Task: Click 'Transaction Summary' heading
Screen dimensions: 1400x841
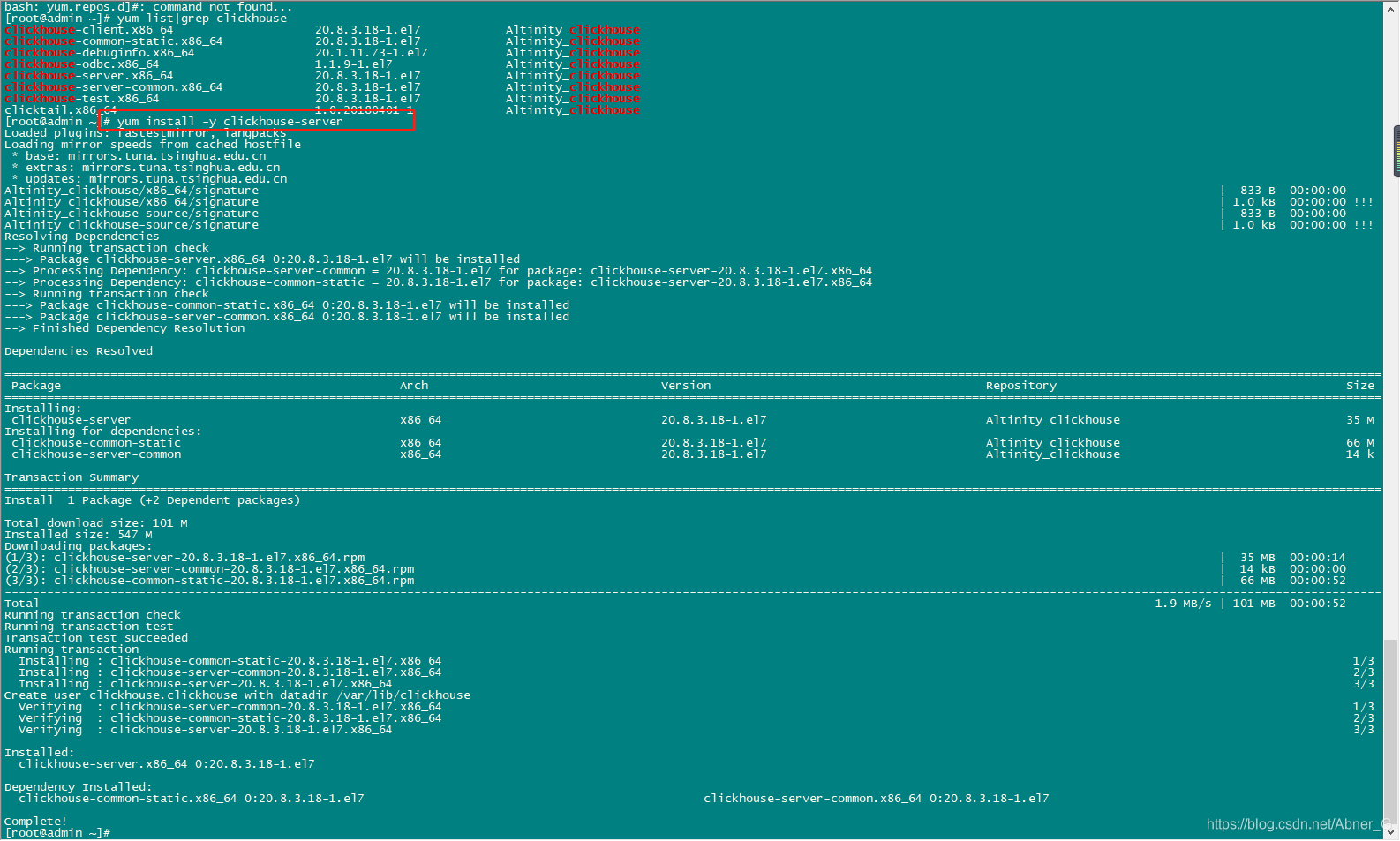Action: [x=72, y=477]
